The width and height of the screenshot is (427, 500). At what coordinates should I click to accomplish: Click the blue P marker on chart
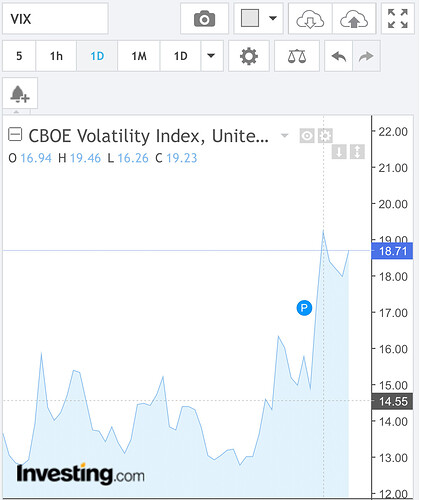[x=304, y=308]
